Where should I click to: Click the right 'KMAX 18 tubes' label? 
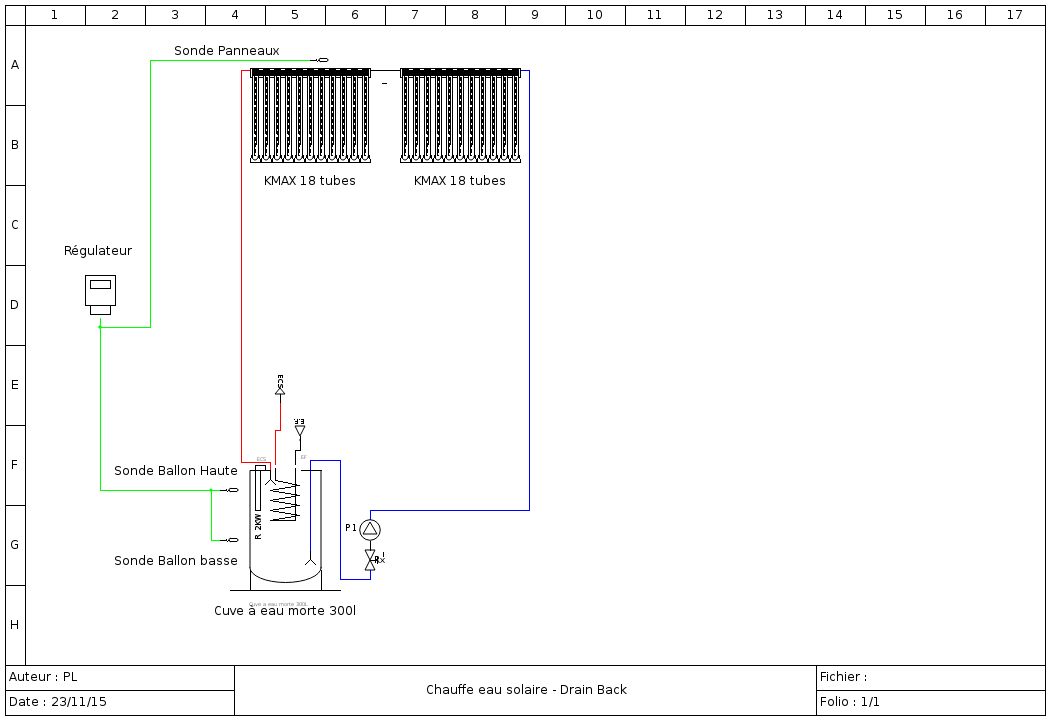(459, 181)
